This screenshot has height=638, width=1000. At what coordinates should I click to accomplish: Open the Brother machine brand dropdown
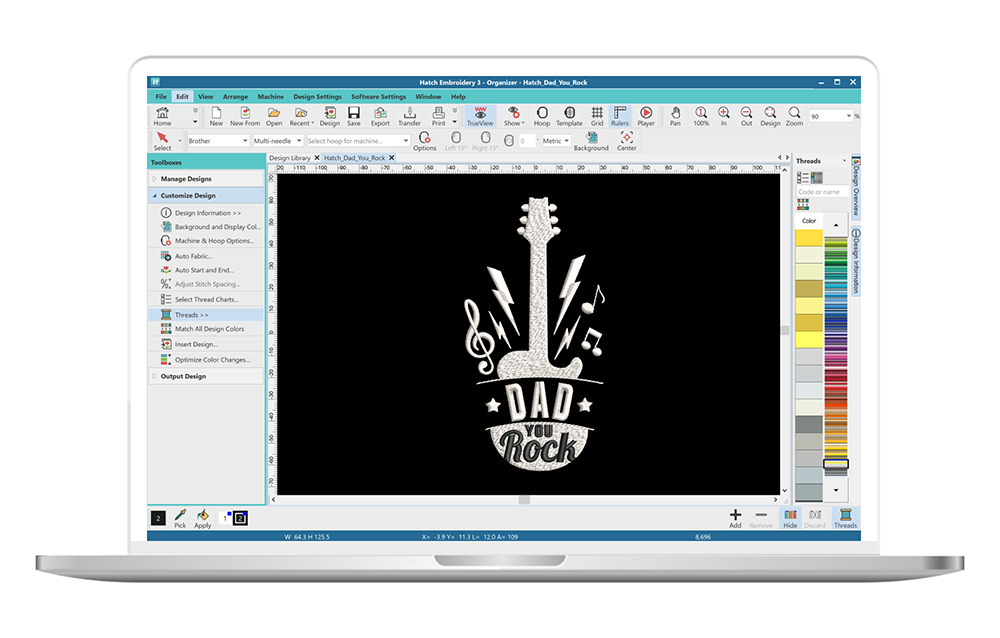217,141
